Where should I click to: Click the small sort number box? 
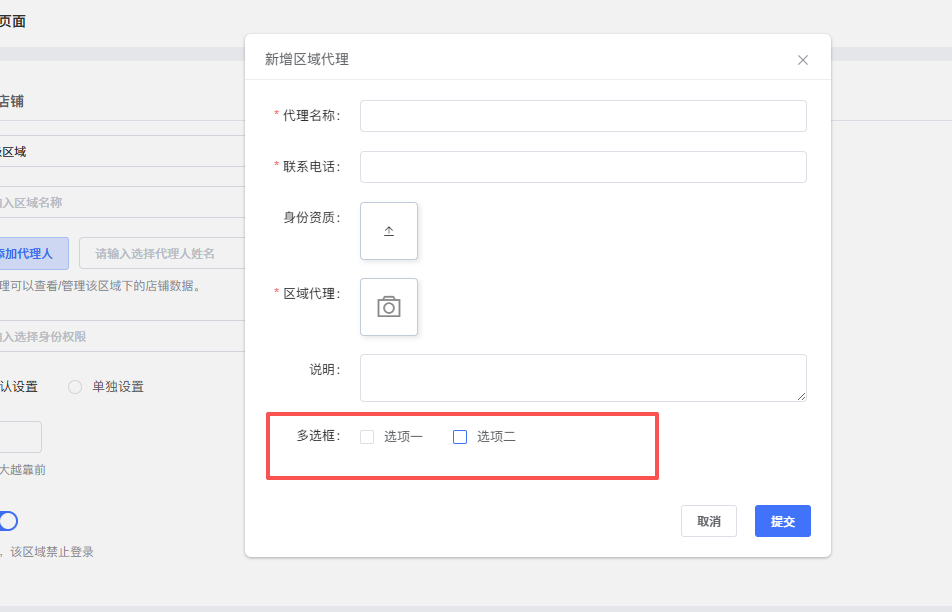pyautogui.click(x=20, y=437)
